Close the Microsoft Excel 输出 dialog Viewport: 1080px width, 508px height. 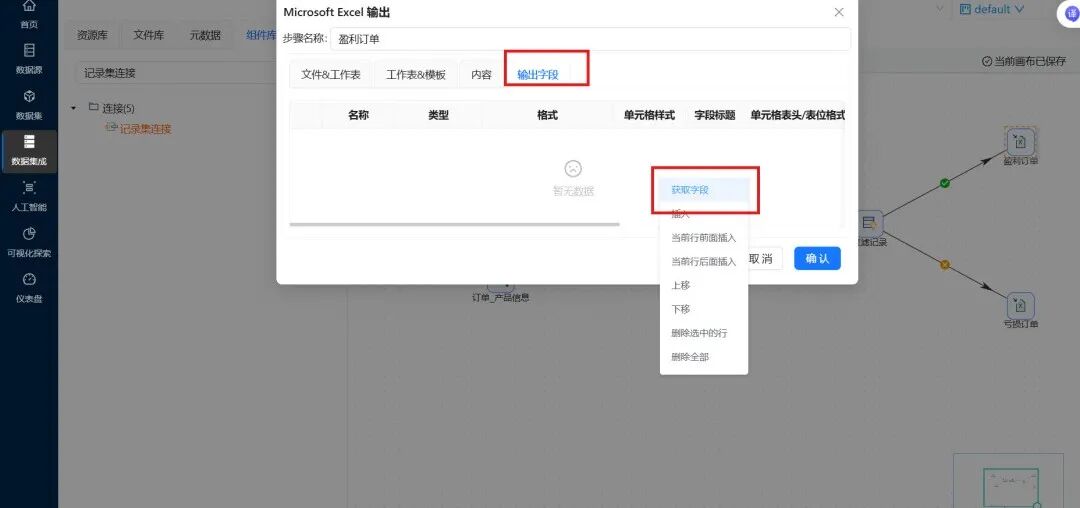pos(838,12)
